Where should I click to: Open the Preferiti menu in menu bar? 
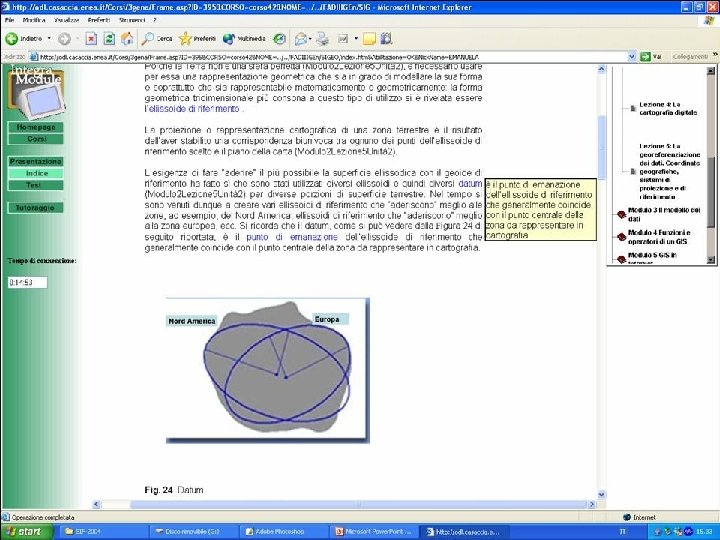(x=99, y=20)
